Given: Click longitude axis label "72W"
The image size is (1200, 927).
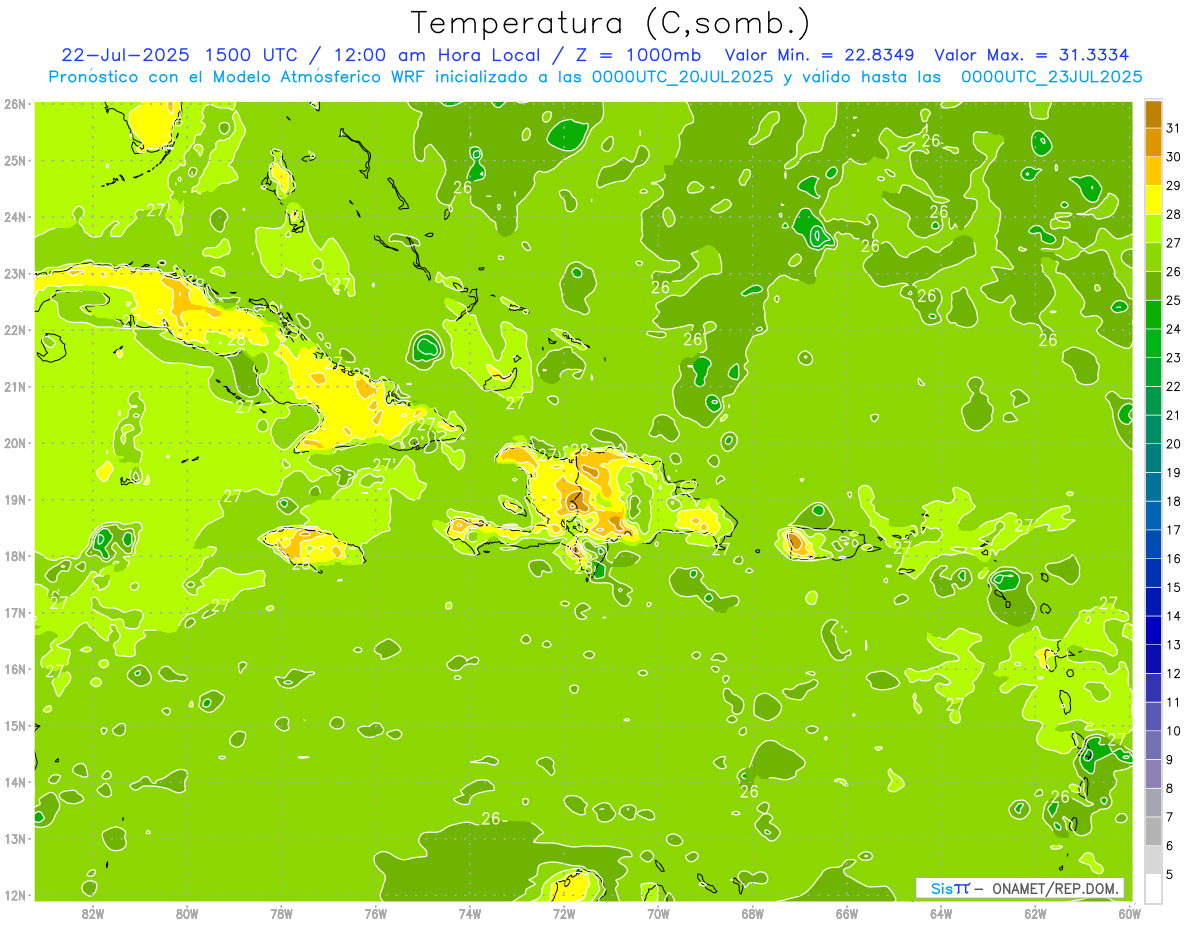Looking at the screenshot, I should tap(564, 913).
